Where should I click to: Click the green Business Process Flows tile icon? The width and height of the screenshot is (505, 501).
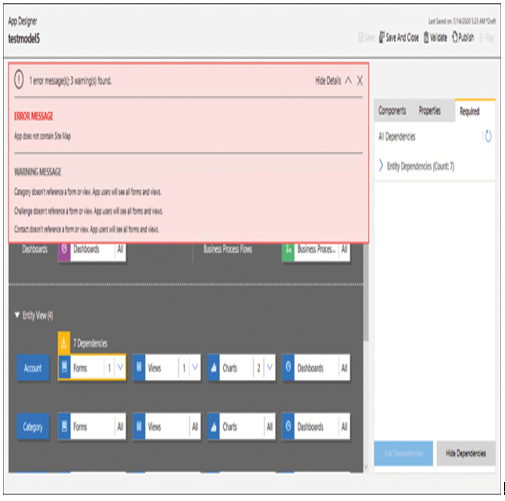click(288, 249)
